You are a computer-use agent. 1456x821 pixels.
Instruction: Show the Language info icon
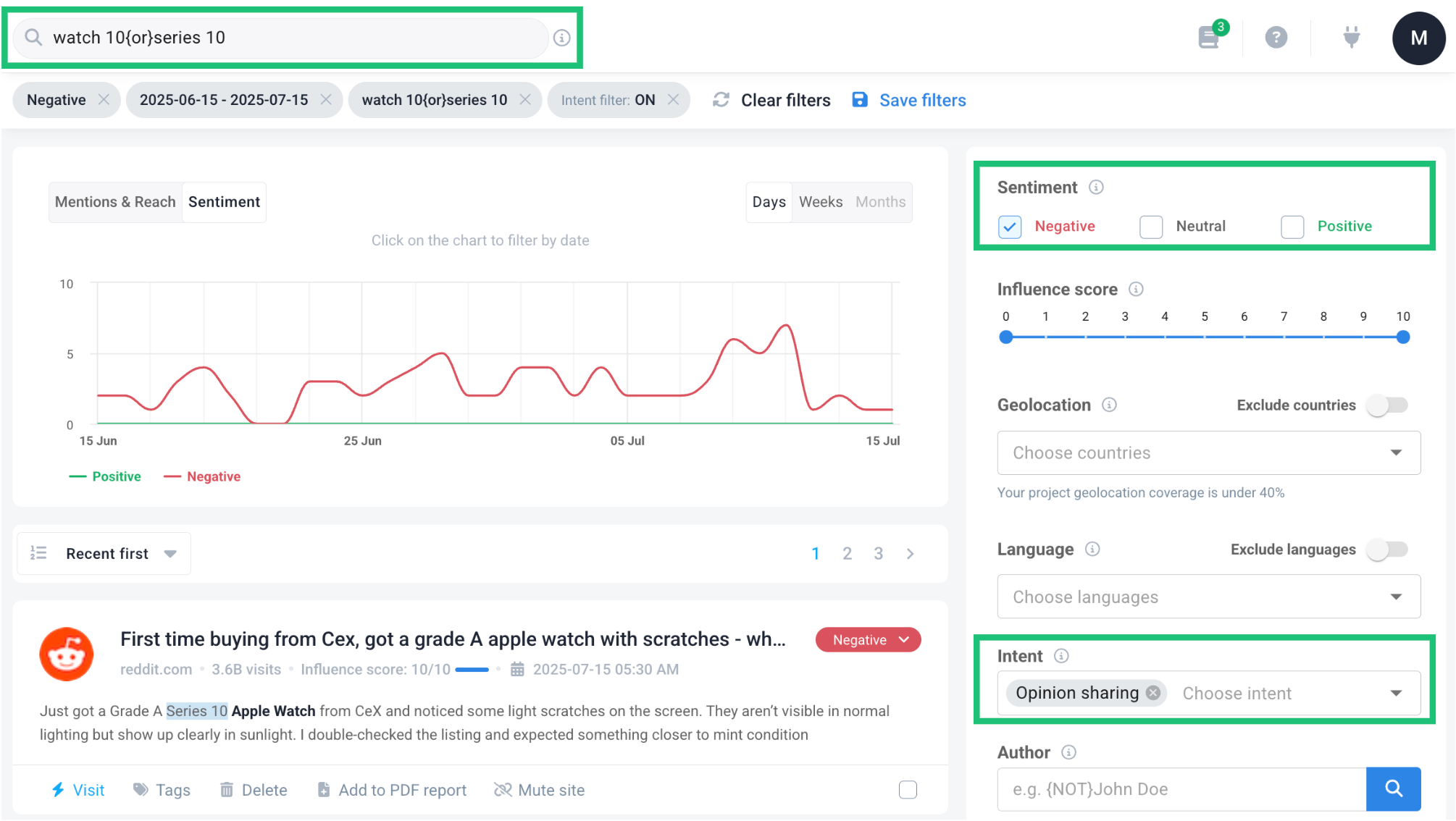point(1093,550)
